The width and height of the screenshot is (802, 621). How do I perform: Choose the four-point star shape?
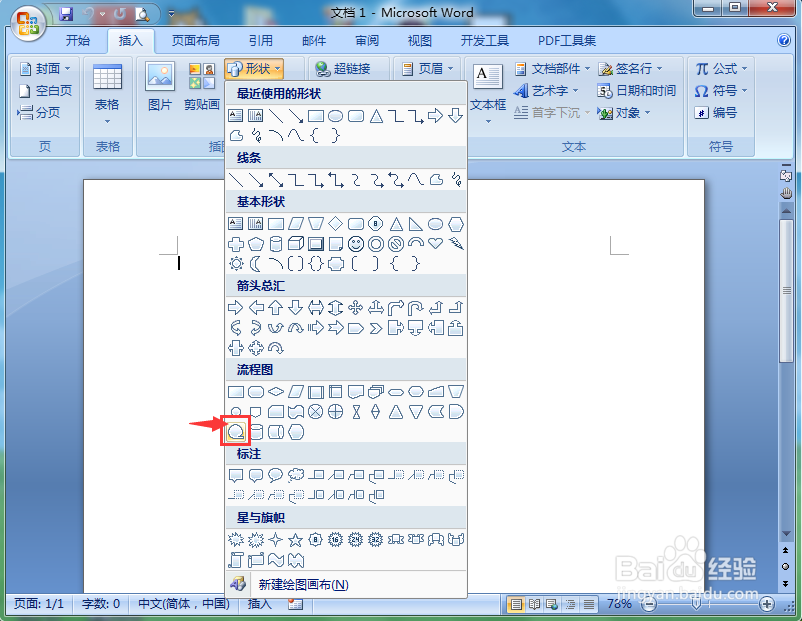(x=276, y=539)
